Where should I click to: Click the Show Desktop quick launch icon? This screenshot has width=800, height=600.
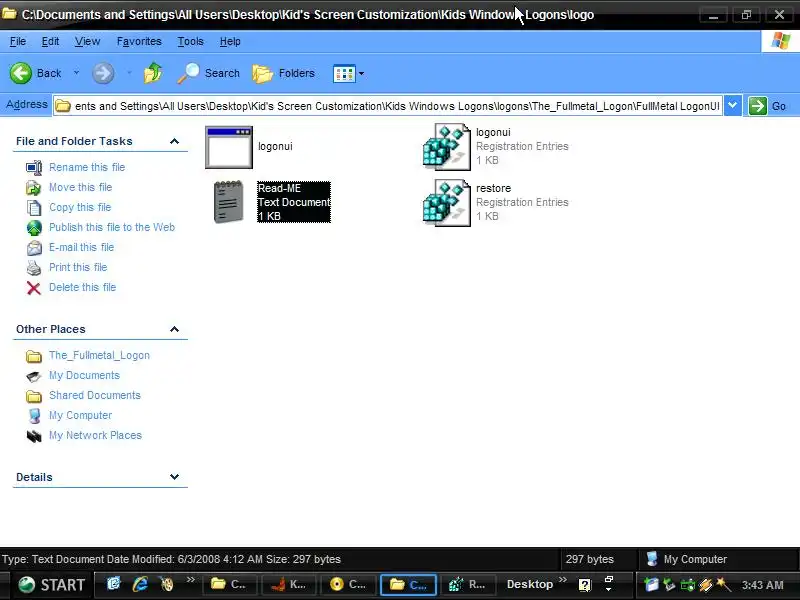(113, 584)
